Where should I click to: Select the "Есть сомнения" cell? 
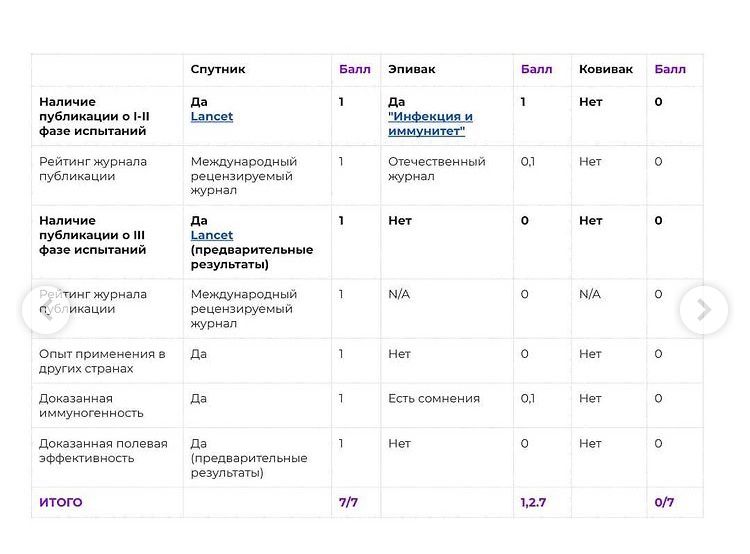(434, 399)
